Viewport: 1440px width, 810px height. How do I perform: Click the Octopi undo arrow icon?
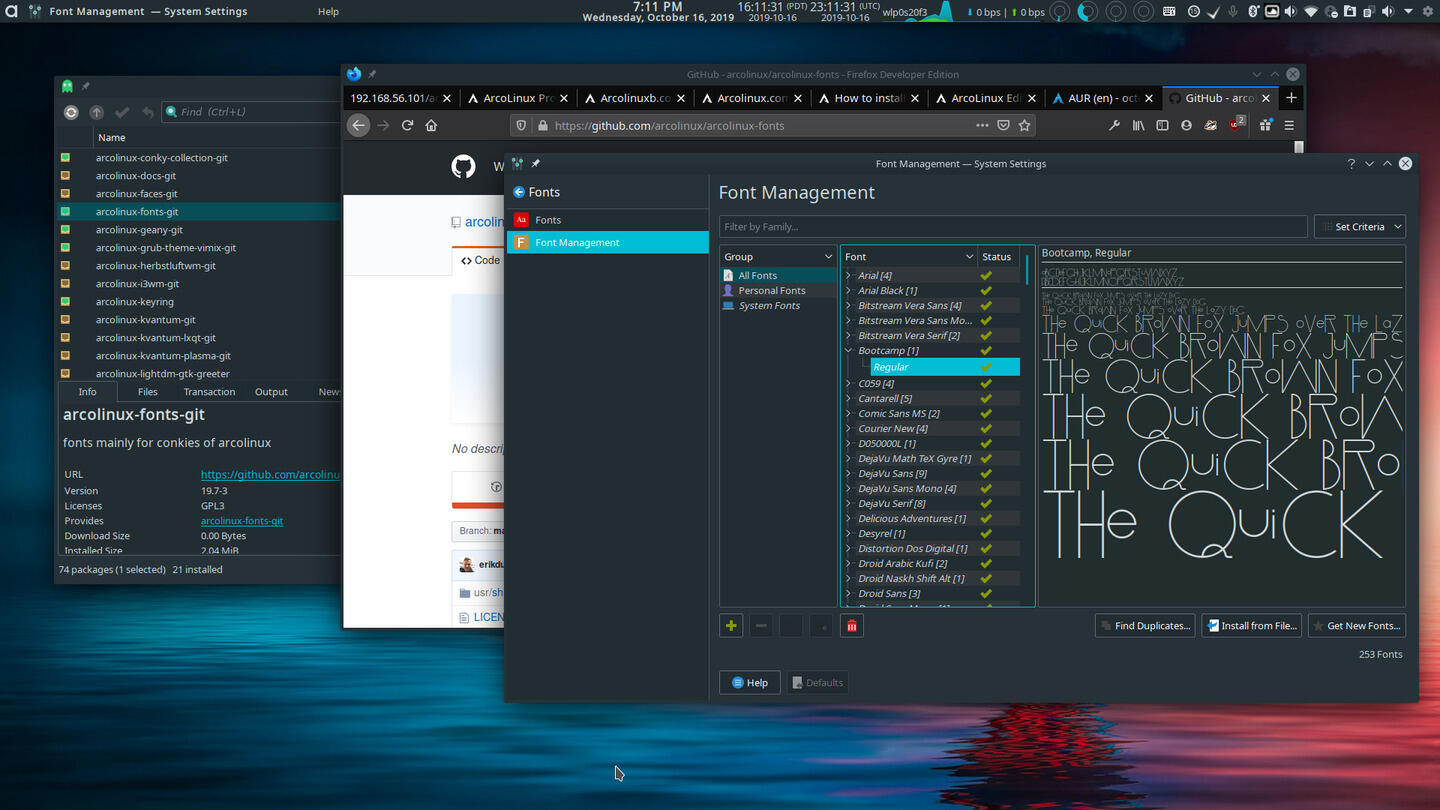pyautogui.click(x=148, y=112)
